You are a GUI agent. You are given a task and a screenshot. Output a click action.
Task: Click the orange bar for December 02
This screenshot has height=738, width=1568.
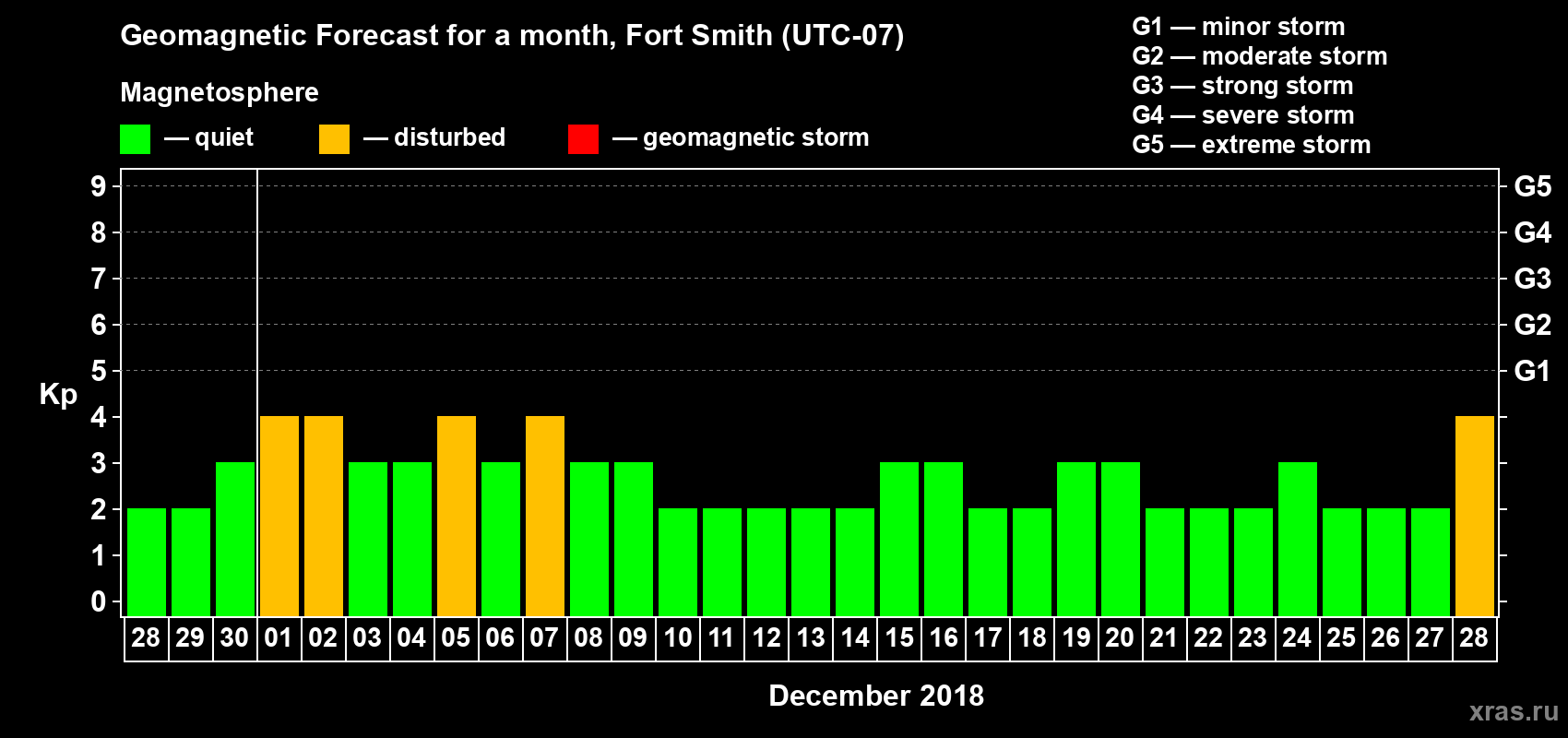pyautogui.click(x=324, y=516)
